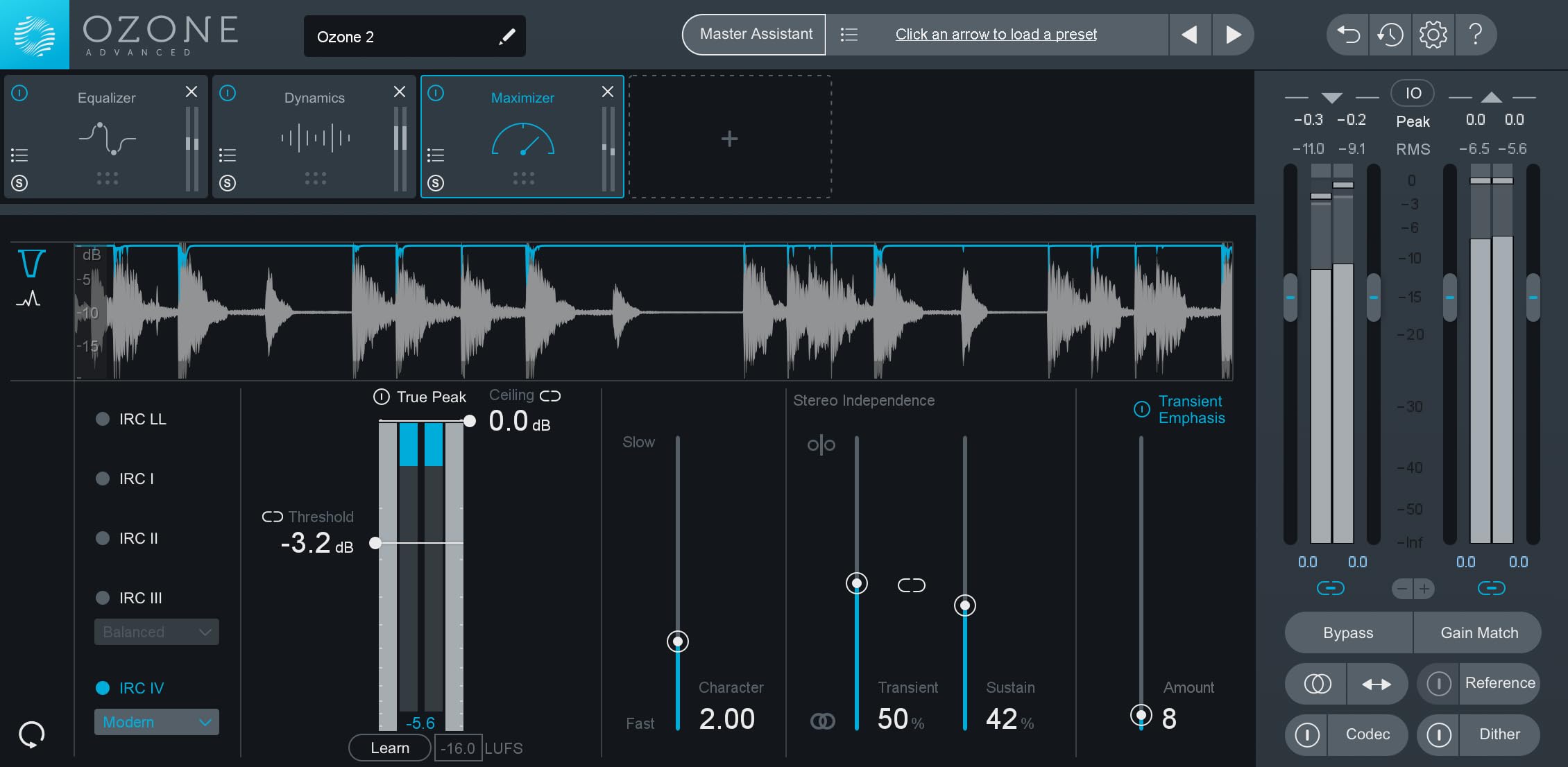
Task: Select the IRC II mode radio button
Action: pos(103,538)
